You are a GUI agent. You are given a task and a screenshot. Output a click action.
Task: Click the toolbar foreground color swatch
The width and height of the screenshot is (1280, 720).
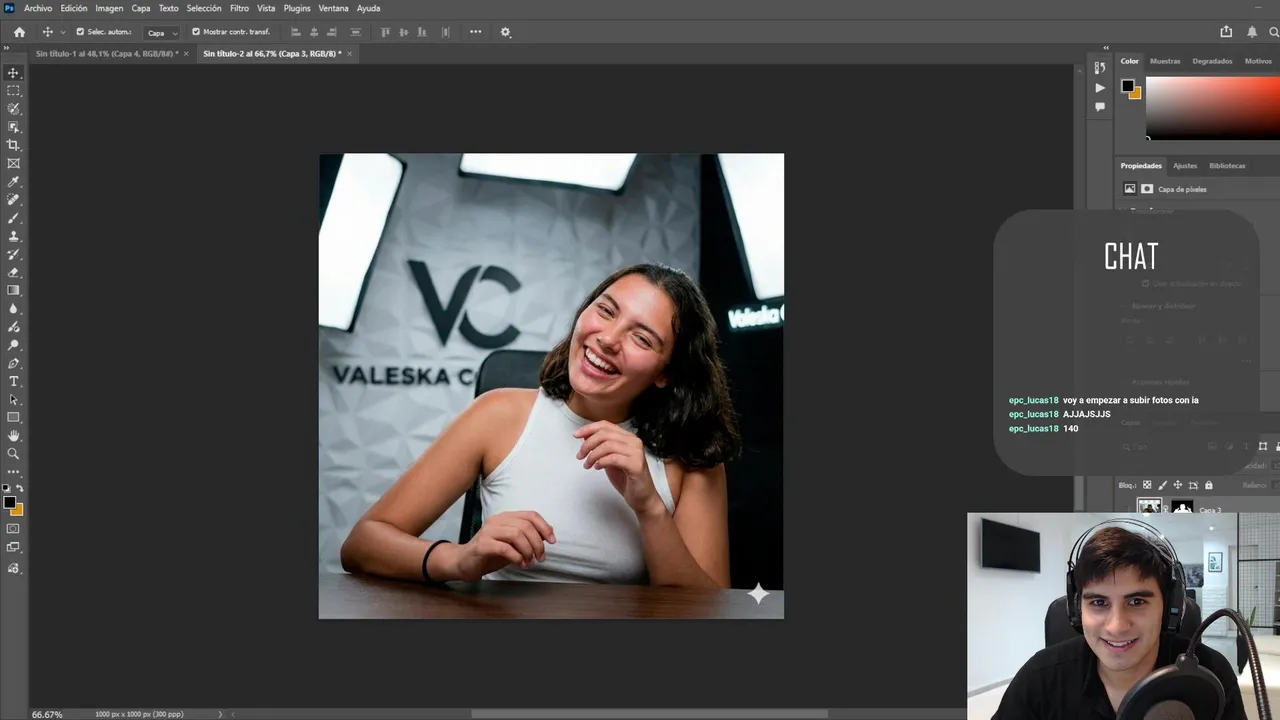click(9, 502)
